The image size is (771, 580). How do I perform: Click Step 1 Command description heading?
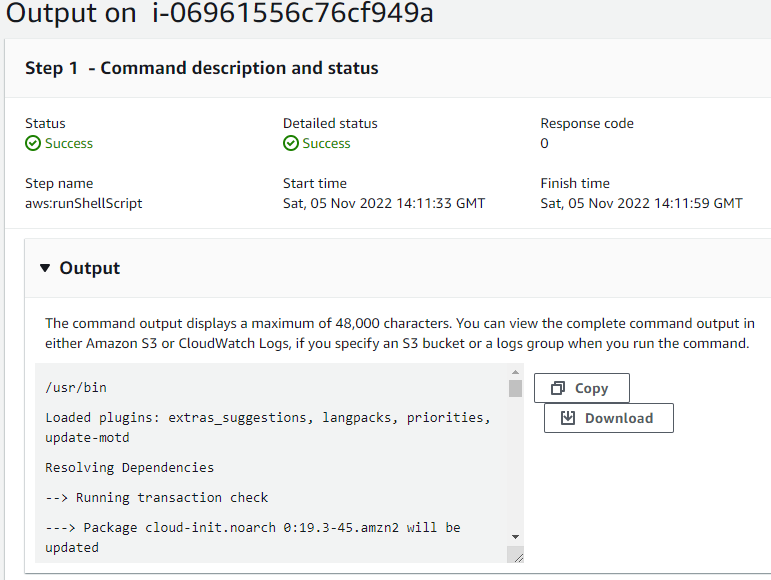coord(202,68)
